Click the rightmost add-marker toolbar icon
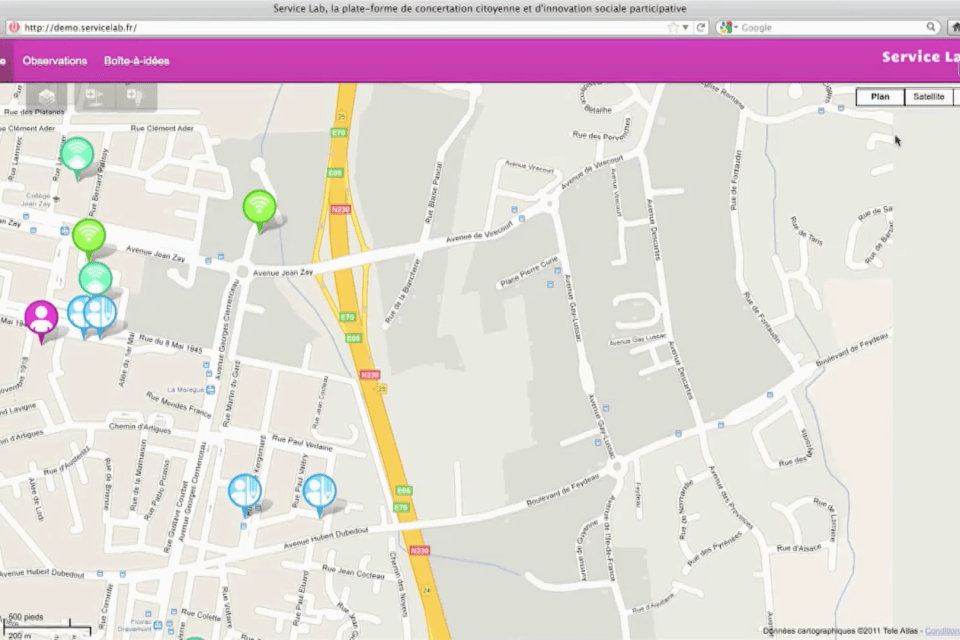 pos(135,96)
